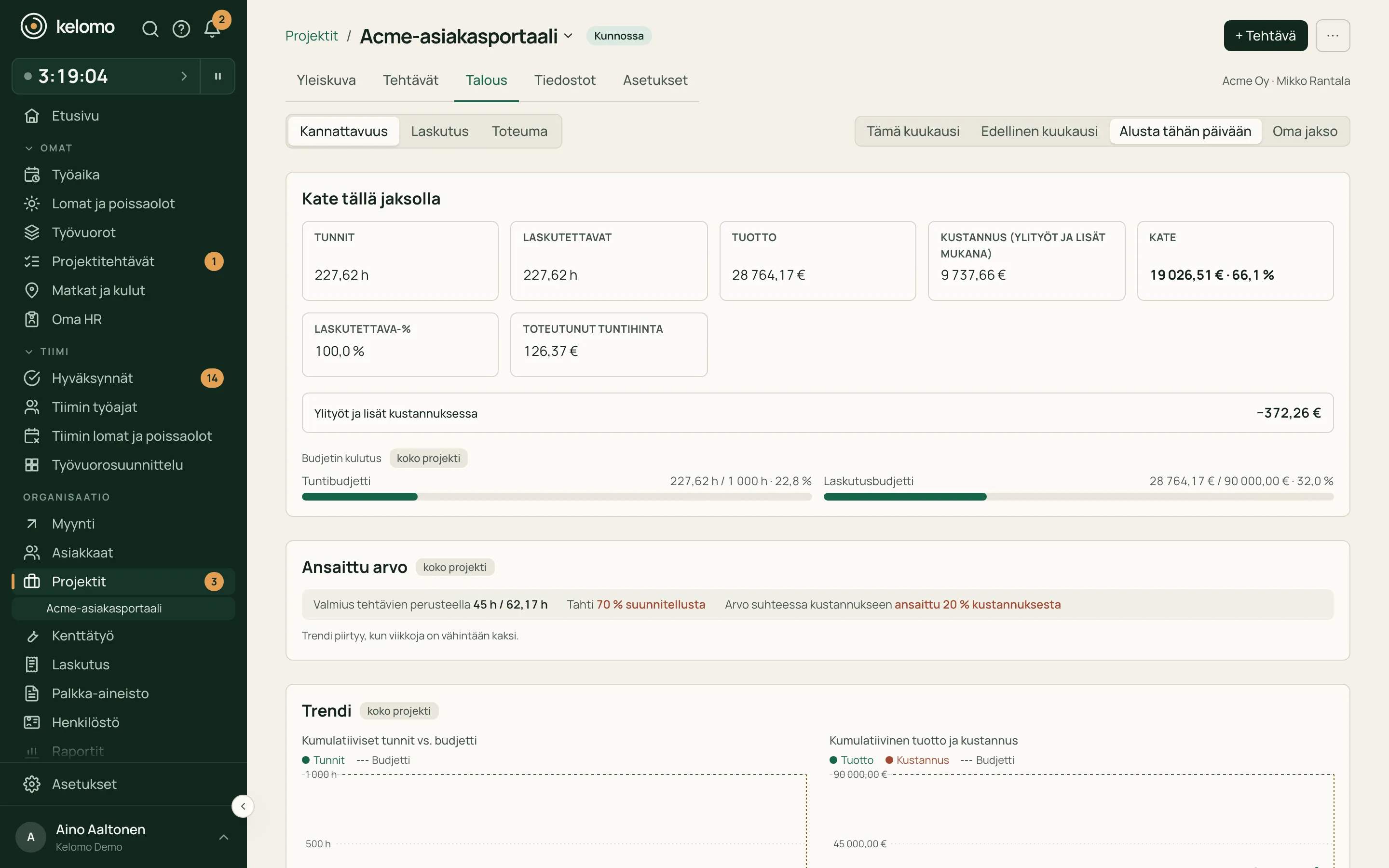Select the Toteuma view
The image size is (1389, 868).
click(x=519, y=131)
